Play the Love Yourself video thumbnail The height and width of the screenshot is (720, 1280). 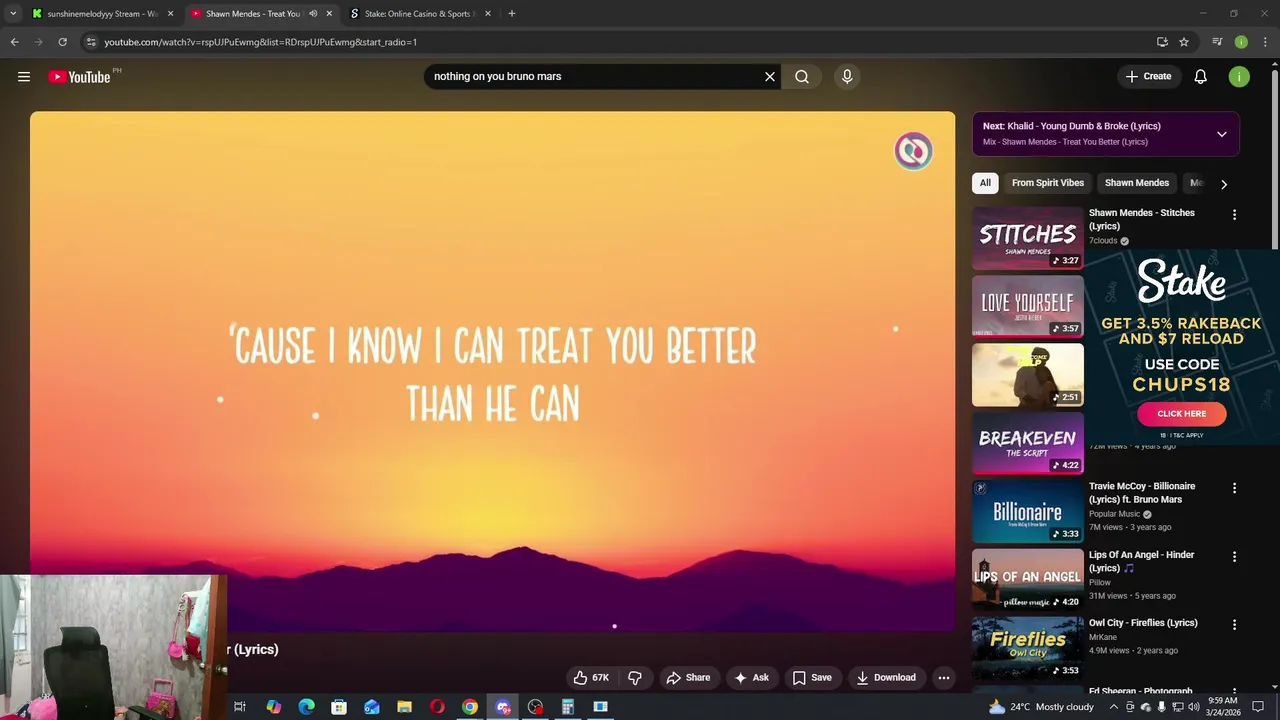pyautogui.click(x=1028, y=306)
